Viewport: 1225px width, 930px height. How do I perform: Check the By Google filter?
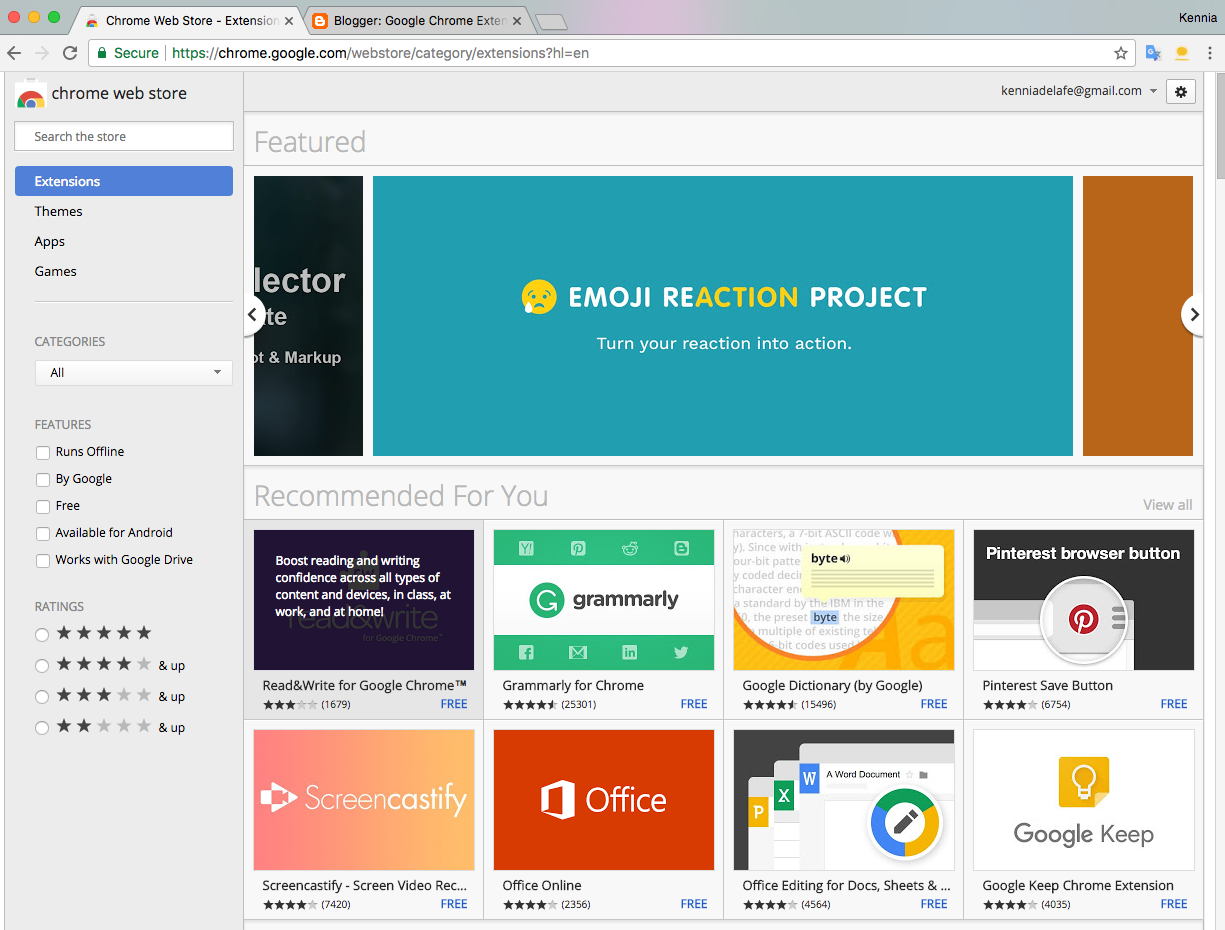tap(42, 479)
